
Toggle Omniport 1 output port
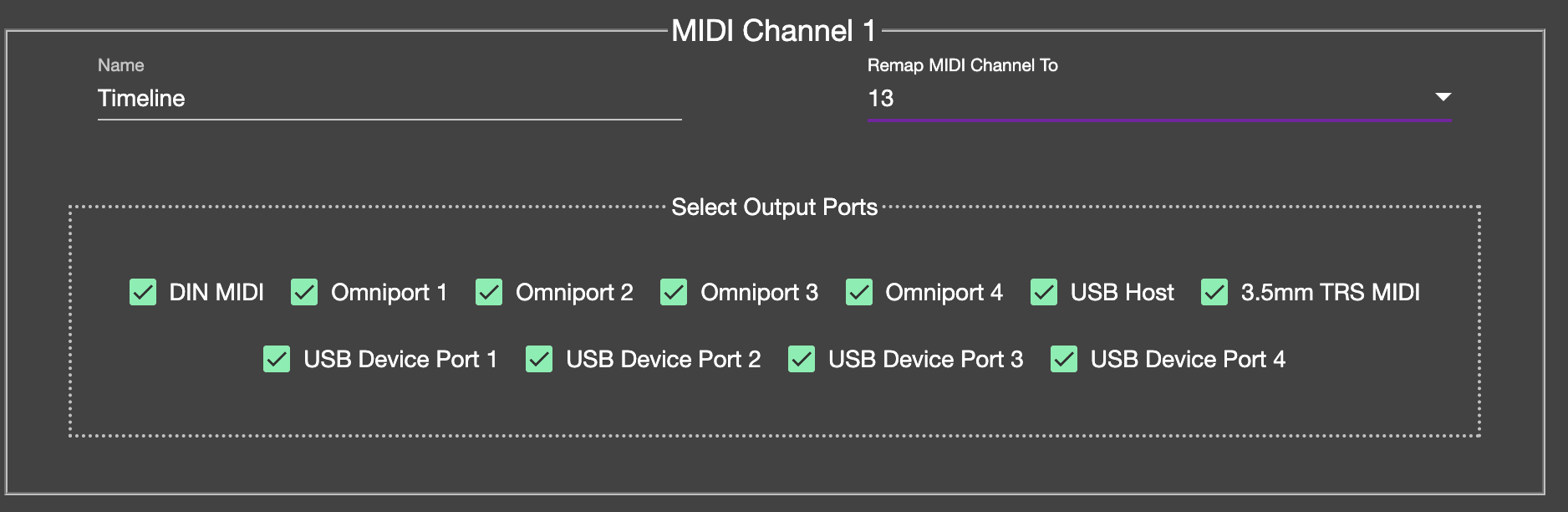(x=304, y=292)
